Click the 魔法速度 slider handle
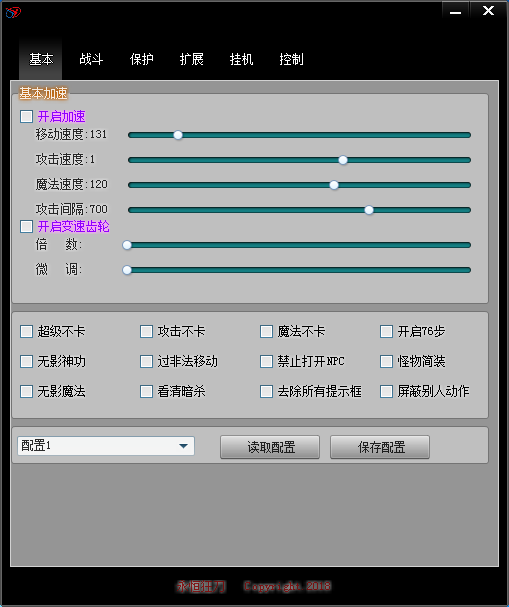This screenshot has height=607, width=509. pyautogui.click(x=334, y=185)
